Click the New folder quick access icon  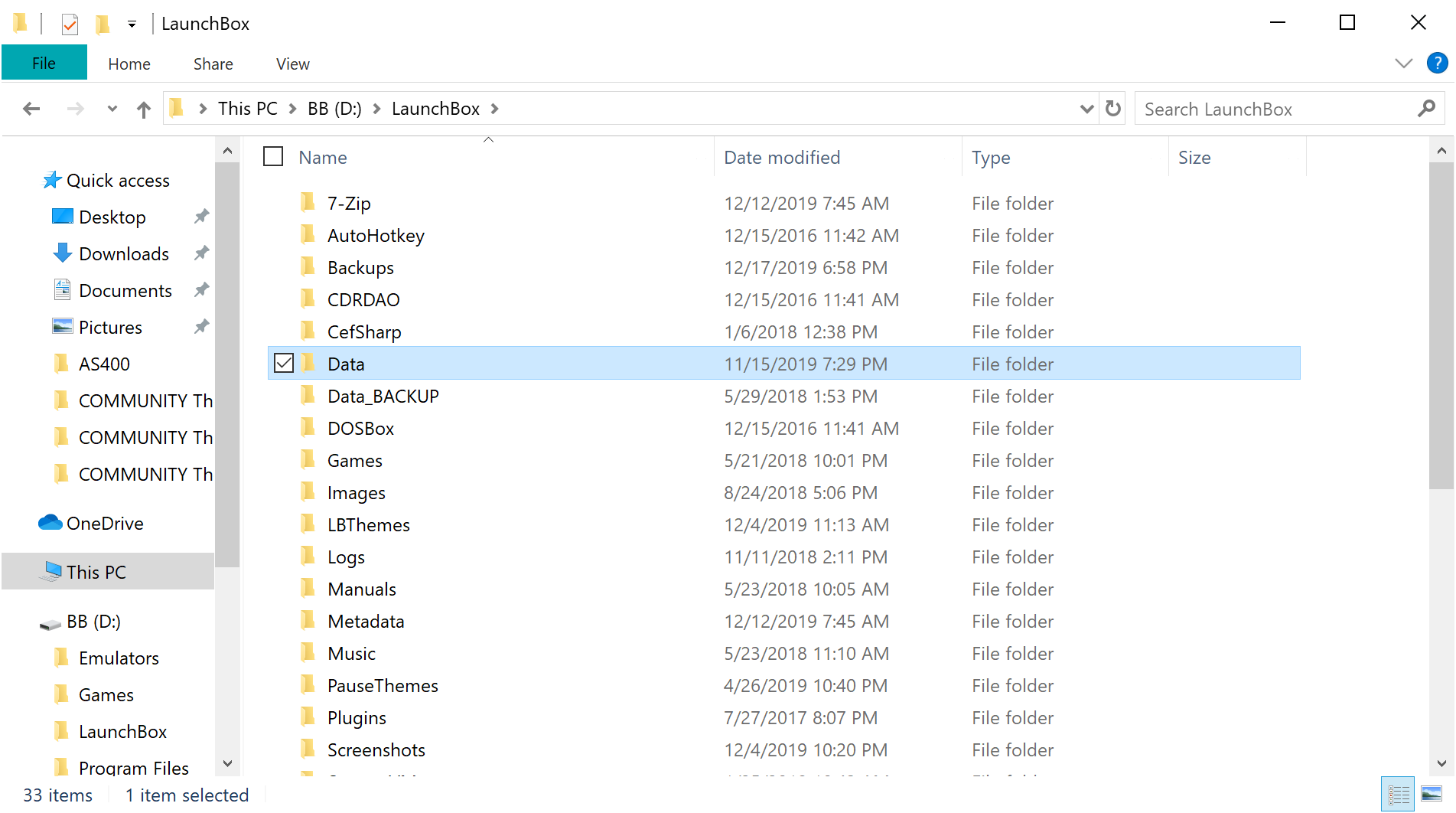pyautogui.click(x=102, y=24)
